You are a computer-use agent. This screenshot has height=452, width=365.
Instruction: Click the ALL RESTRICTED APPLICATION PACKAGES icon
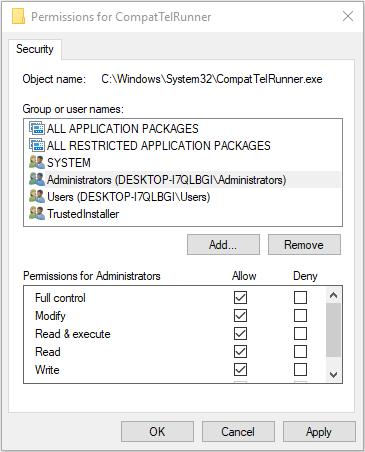pos(37,145)
